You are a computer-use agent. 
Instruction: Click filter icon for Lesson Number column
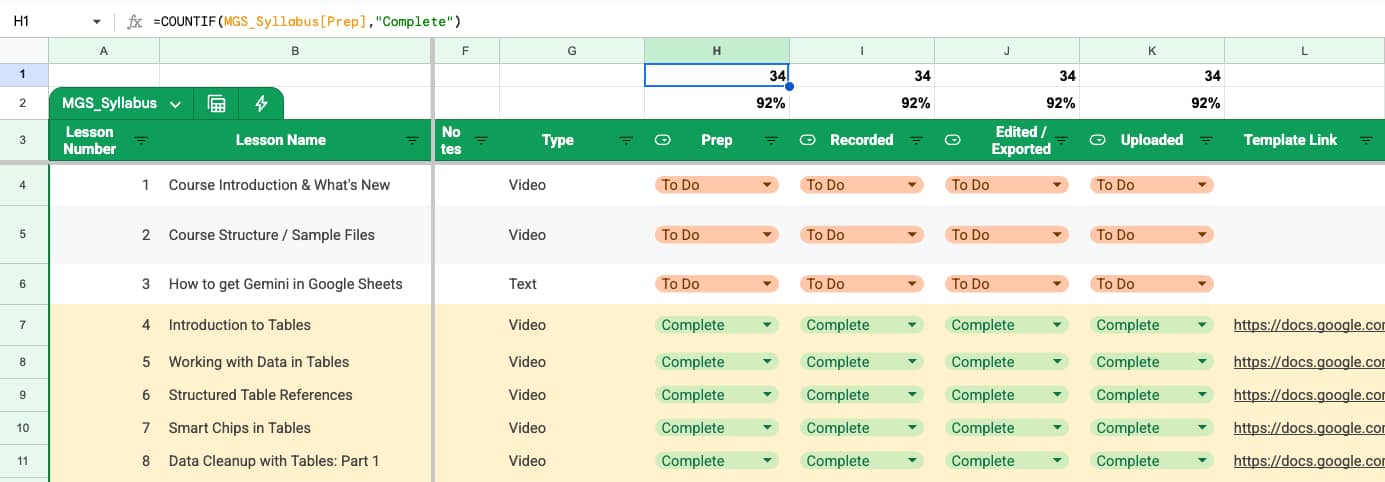[x=141, y=141]
